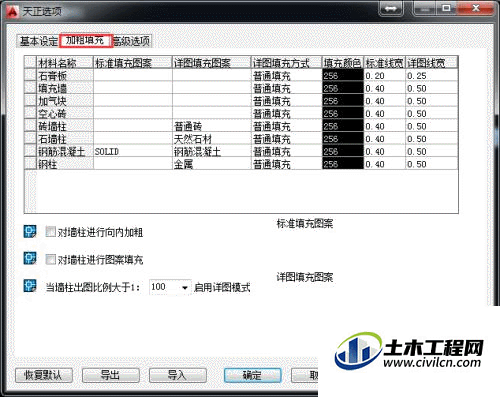Click the 填充颜色 column header
The width and height of the screenshot is (500, 397).
(x=343, y=63)
